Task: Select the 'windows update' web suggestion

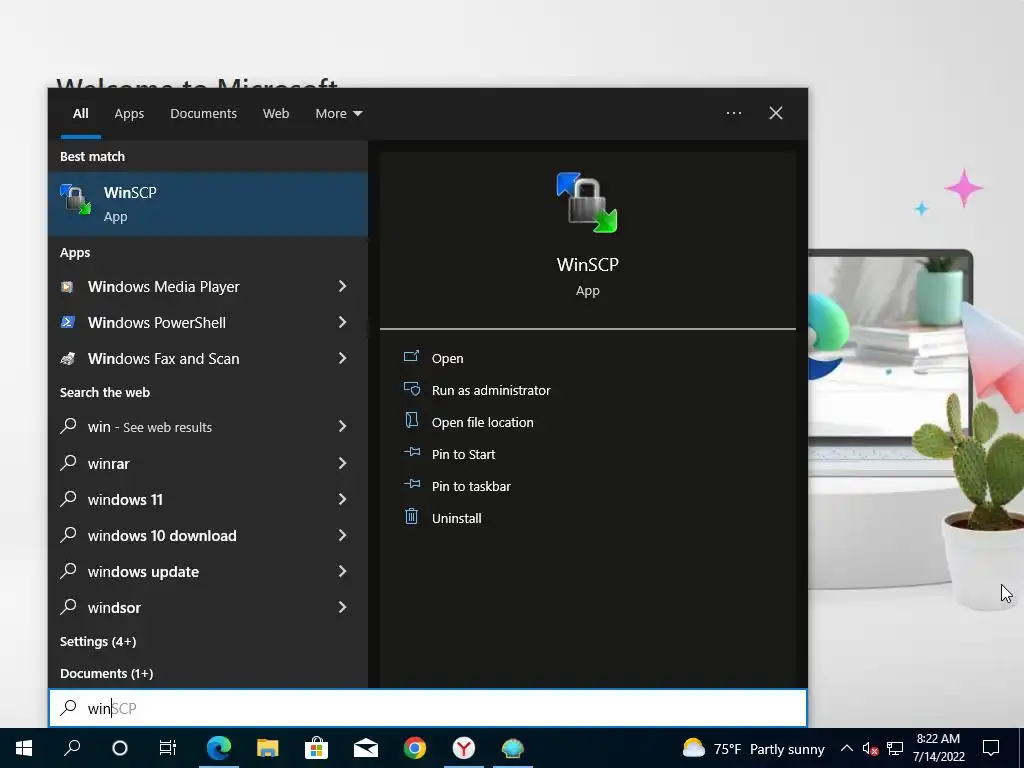Action: coord(143,571)
